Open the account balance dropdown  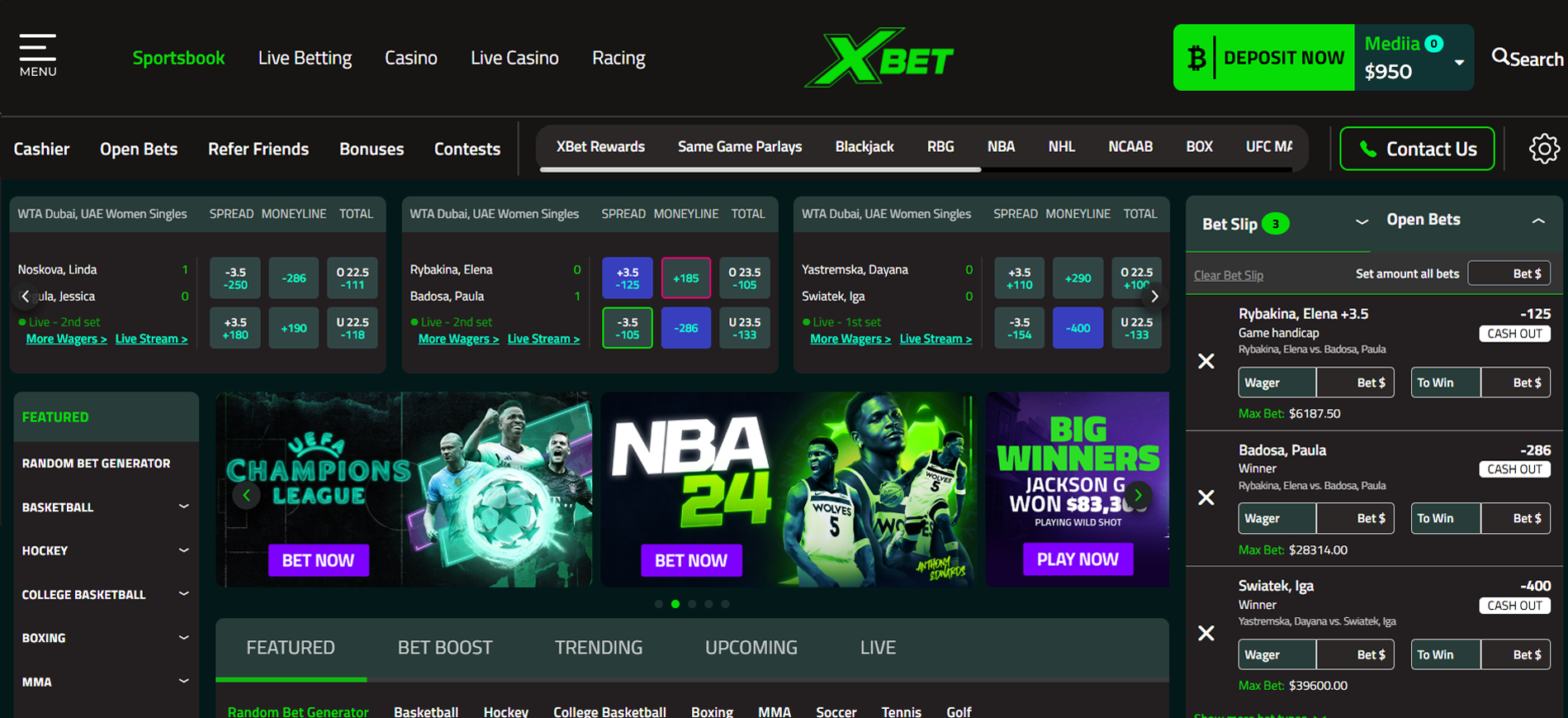coord(1459,63)
